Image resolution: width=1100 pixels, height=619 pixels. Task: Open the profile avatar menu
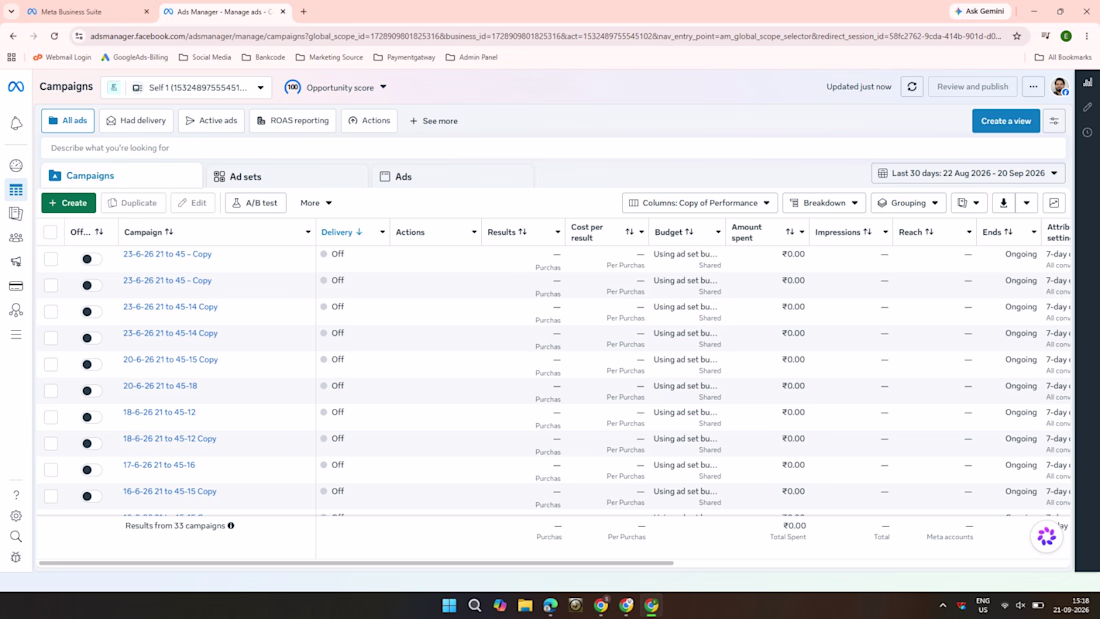[x=1059, y=87]
